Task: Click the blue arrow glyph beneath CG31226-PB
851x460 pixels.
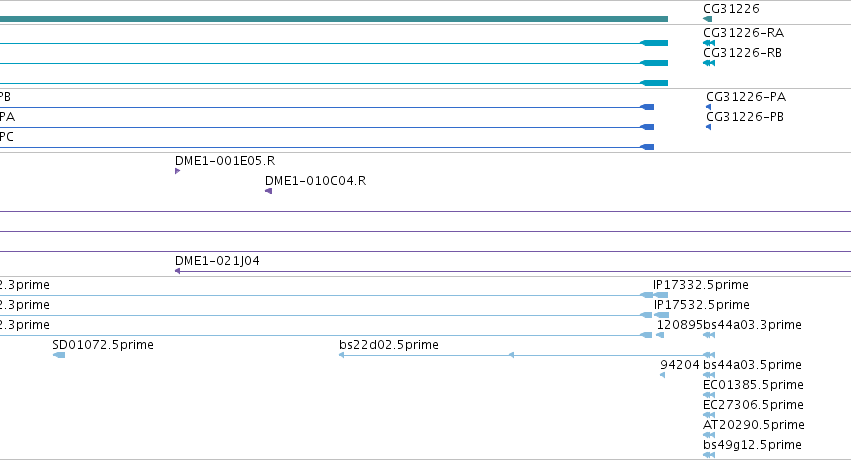Action: click(708, 127)
